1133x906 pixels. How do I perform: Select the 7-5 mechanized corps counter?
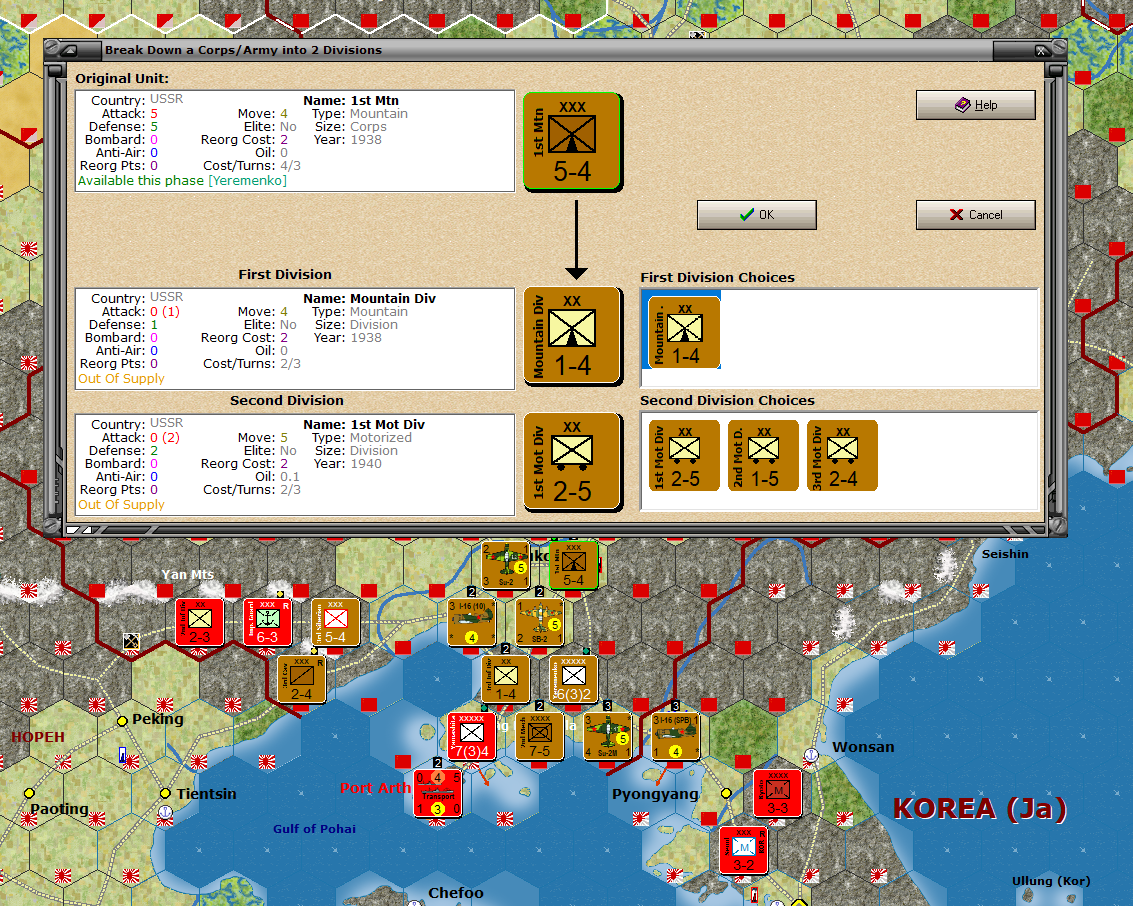[540, 736]
